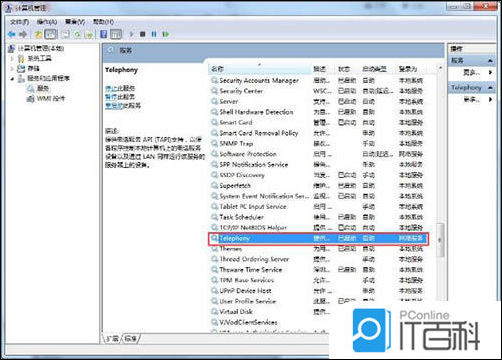Select the highlighted Telephony service row
The width and height of the screenshot is (502, 360).
[x=318, y=238]
